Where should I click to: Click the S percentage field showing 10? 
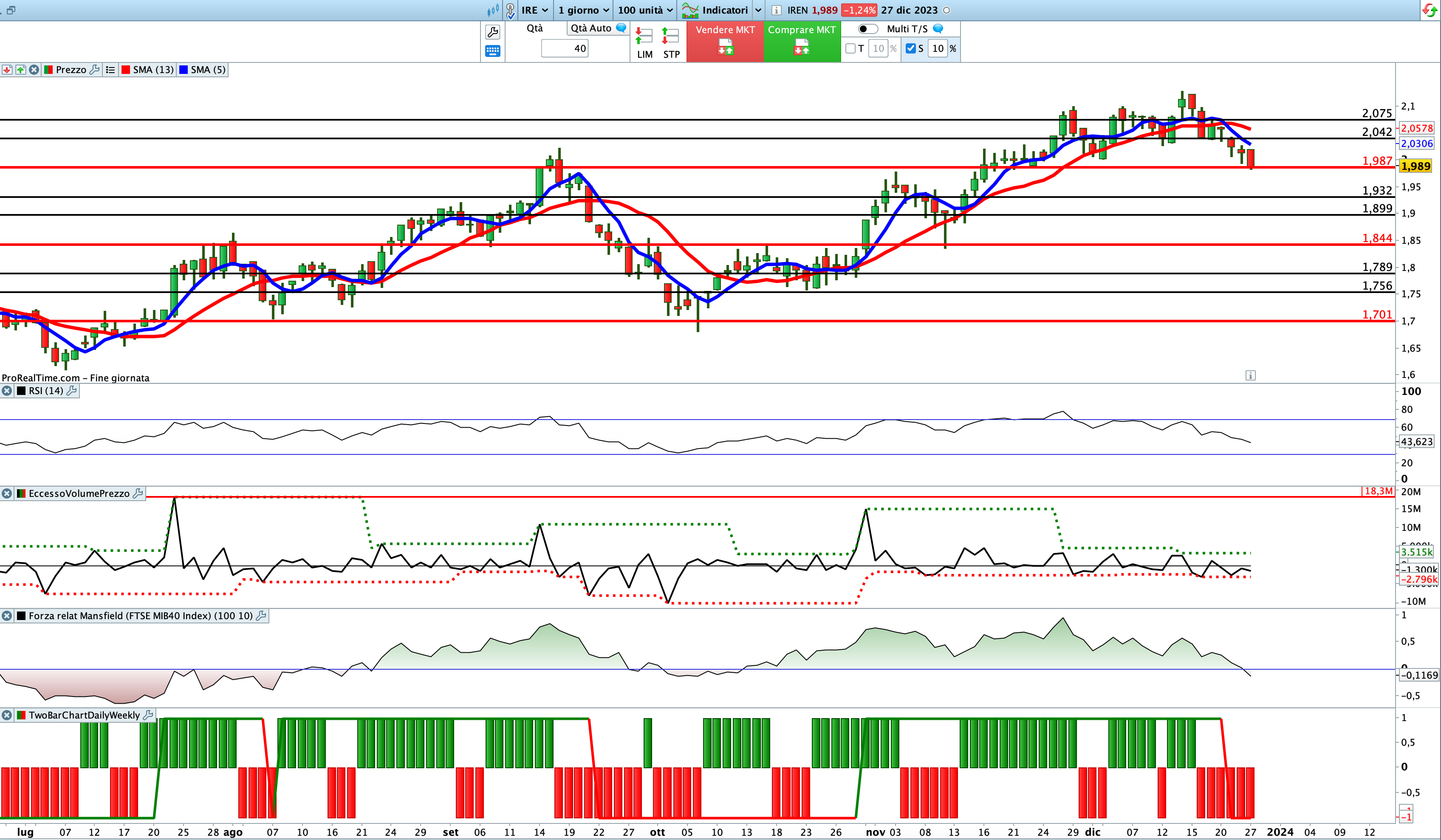point(938,48)
